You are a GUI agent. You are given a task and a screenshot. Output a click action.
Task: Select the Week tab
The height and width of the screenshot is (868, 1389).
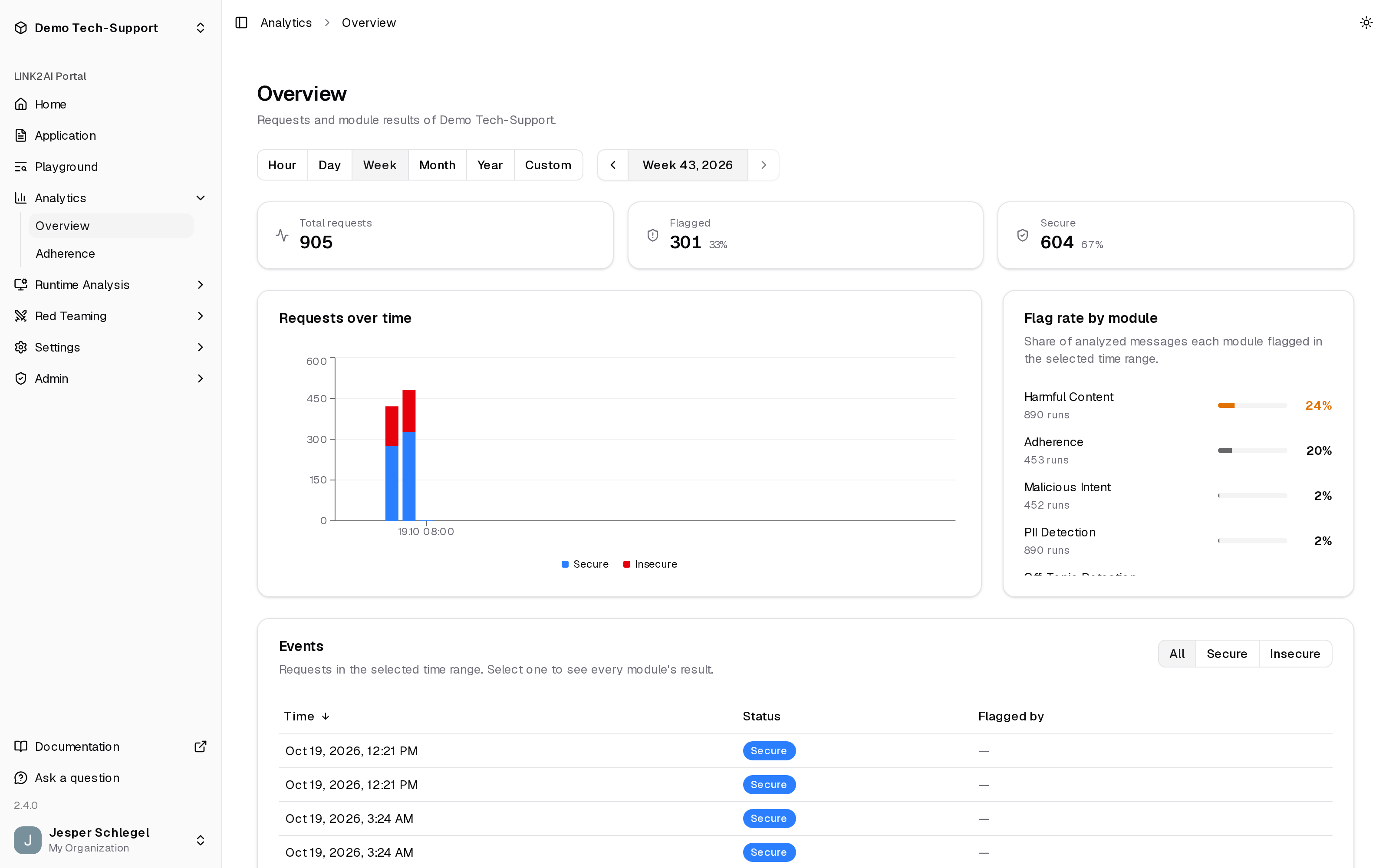point(379,165)
